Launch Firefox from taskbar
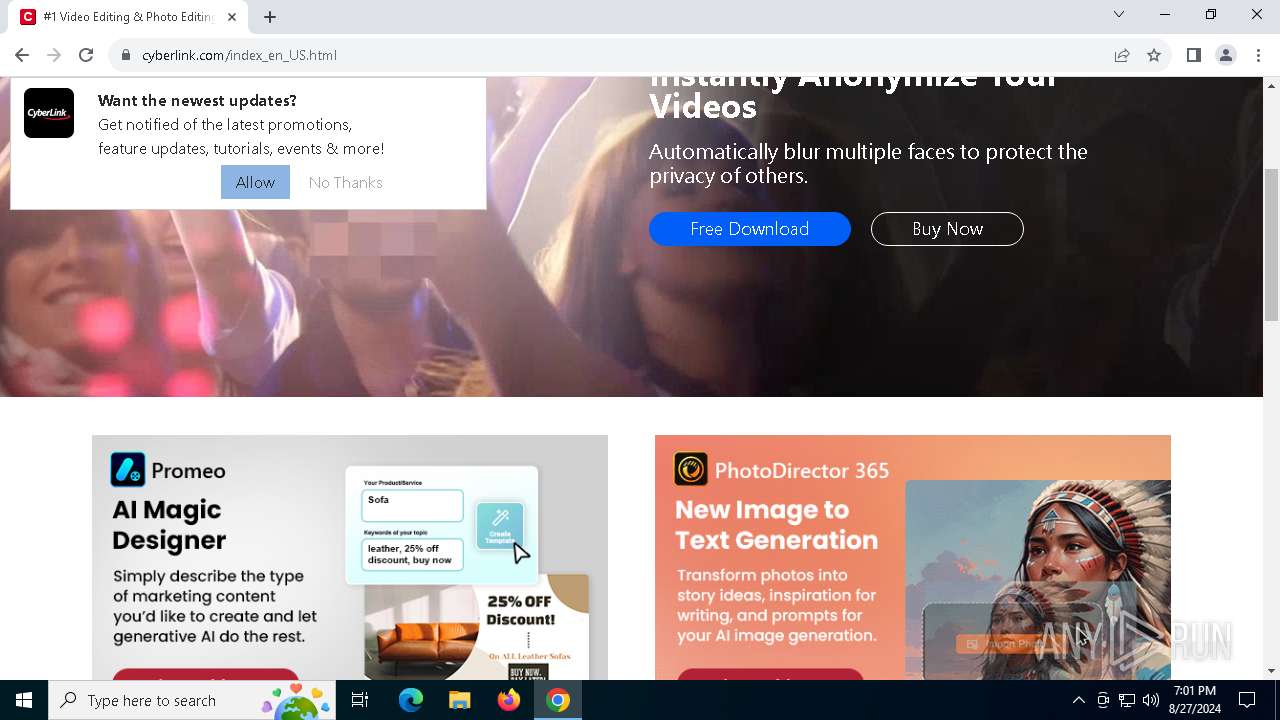Viewport: 1280px width, 720px height. click(x=509, y=700)
